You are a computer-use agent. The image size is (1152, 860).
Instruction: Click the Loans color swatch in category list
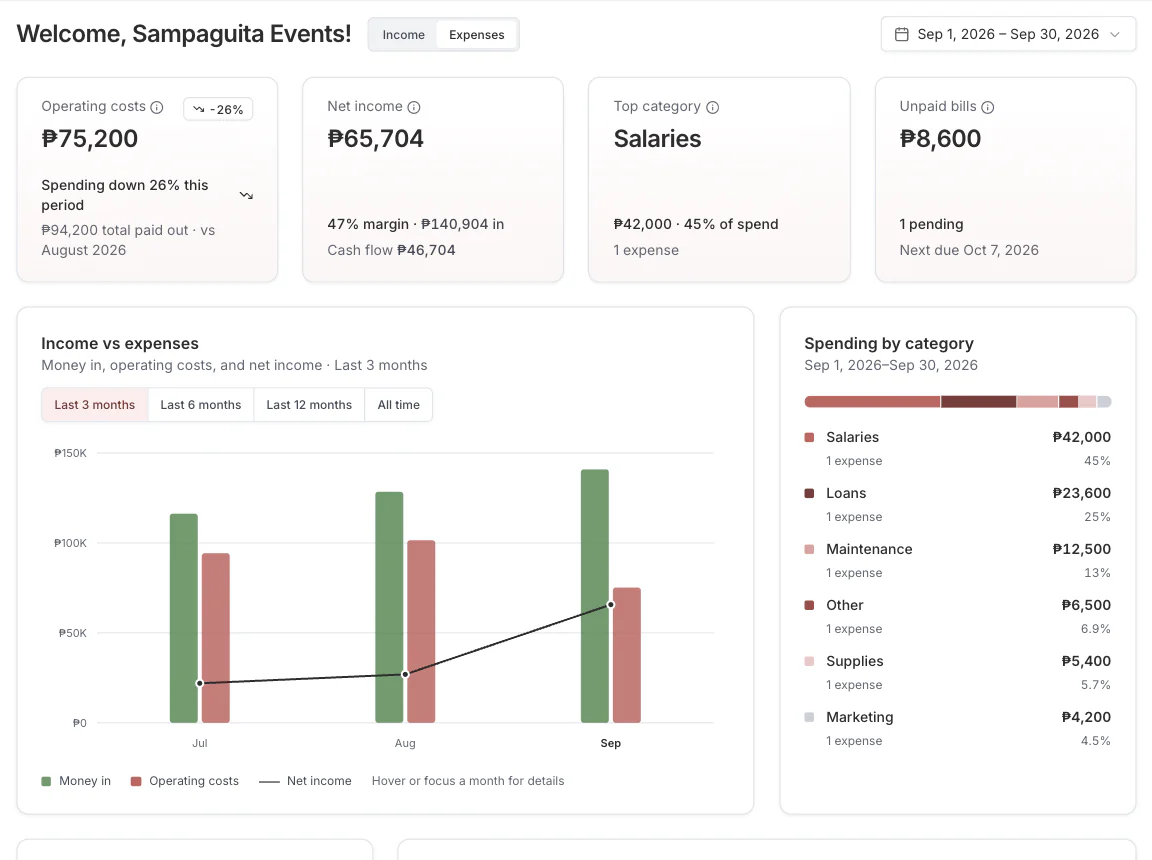pyautogui.click(x=809, y=494)
